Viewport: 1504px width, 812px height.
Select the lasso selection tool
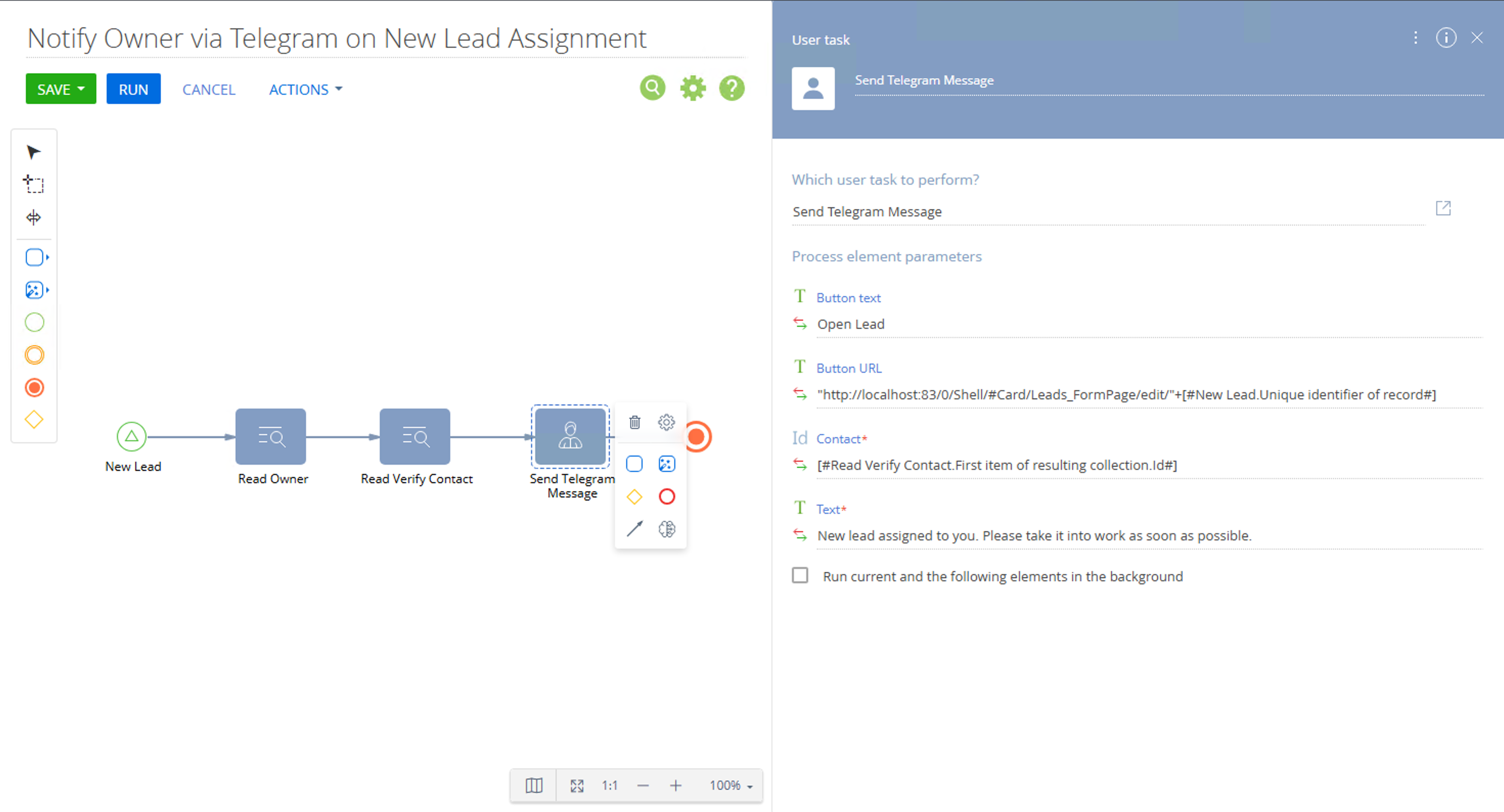point(33,185)
